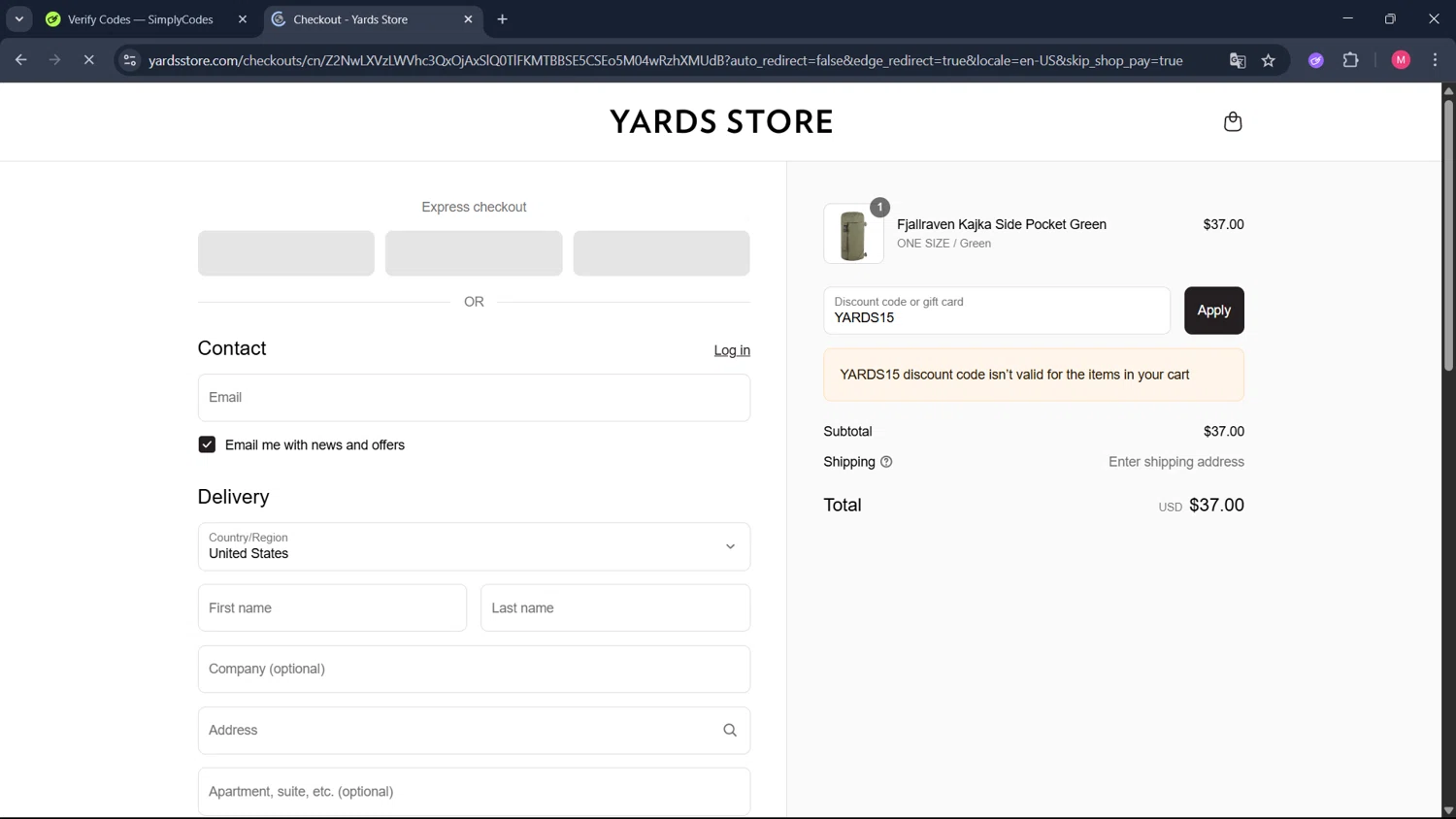This screenshot has width=1456, height=819.
Task: Stop page loading with the X button
Action: point(88,60)
